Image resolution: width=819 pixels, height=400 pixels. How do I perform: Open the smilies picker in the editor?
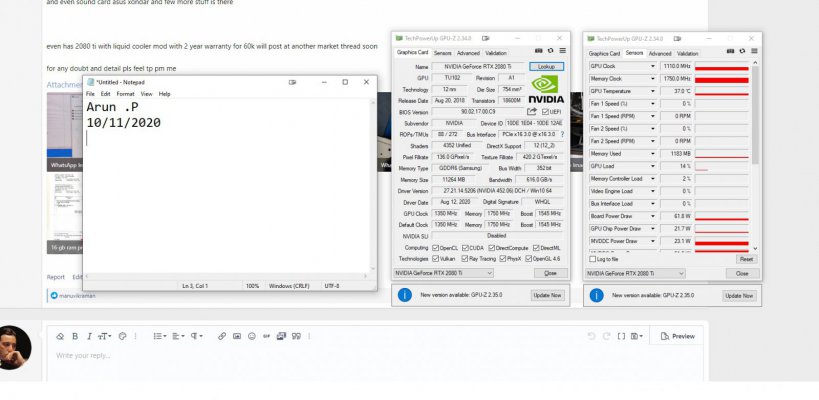pyautogui.click(x=252, y=336)
